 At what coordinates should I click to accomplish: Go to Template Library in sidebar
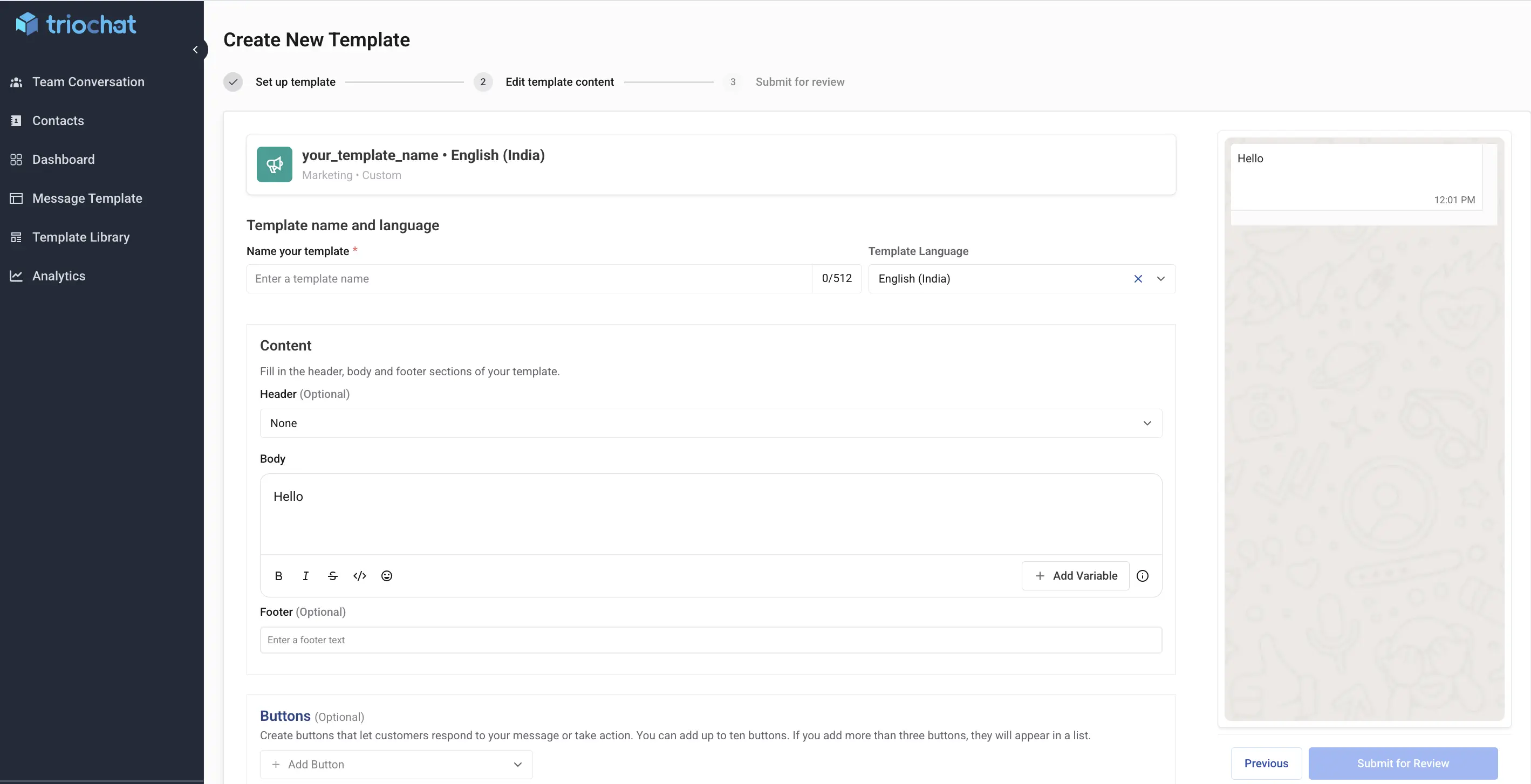click(81, 237)
